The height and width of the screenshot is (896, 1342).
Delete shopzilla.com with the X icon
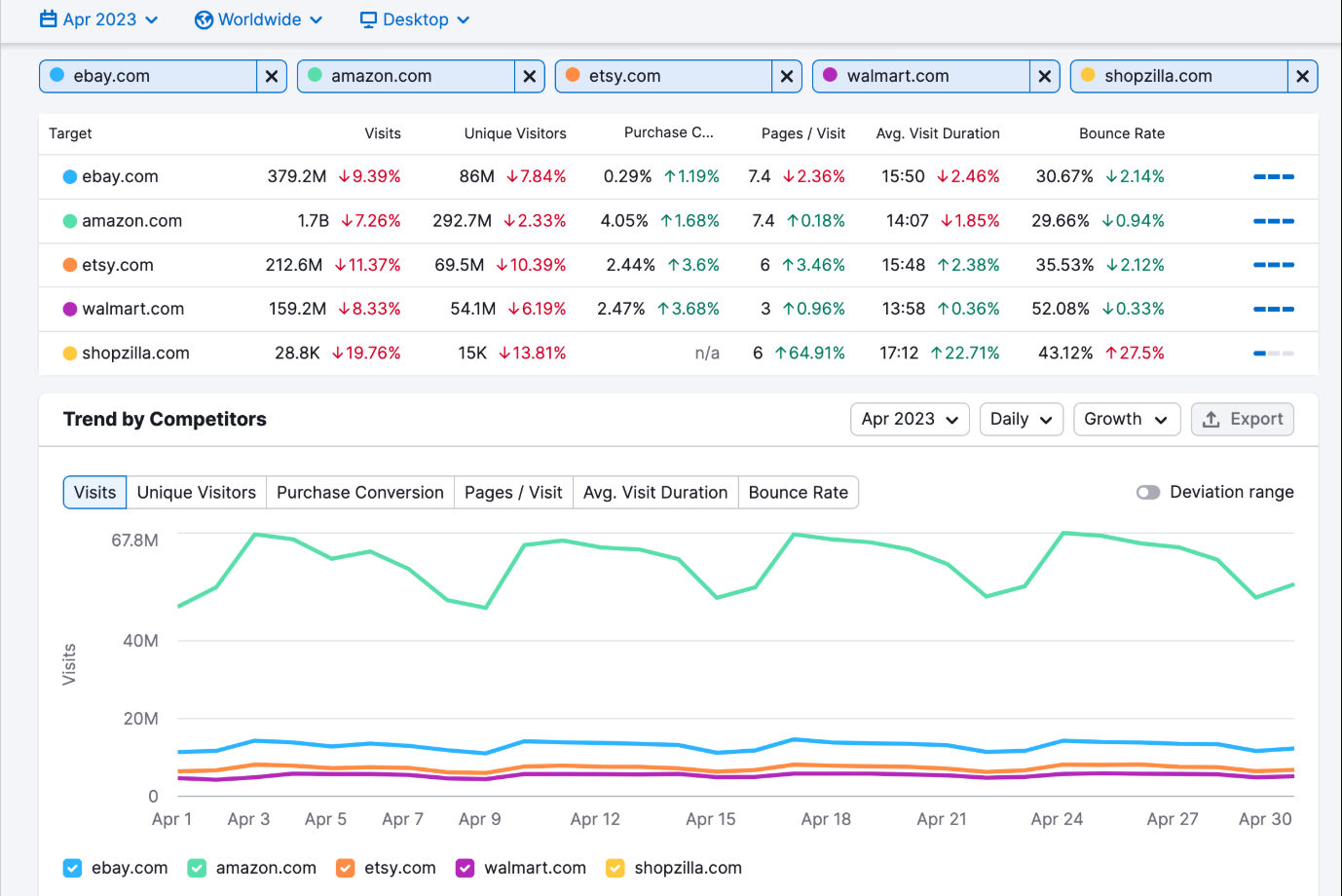pos(1302,76)
